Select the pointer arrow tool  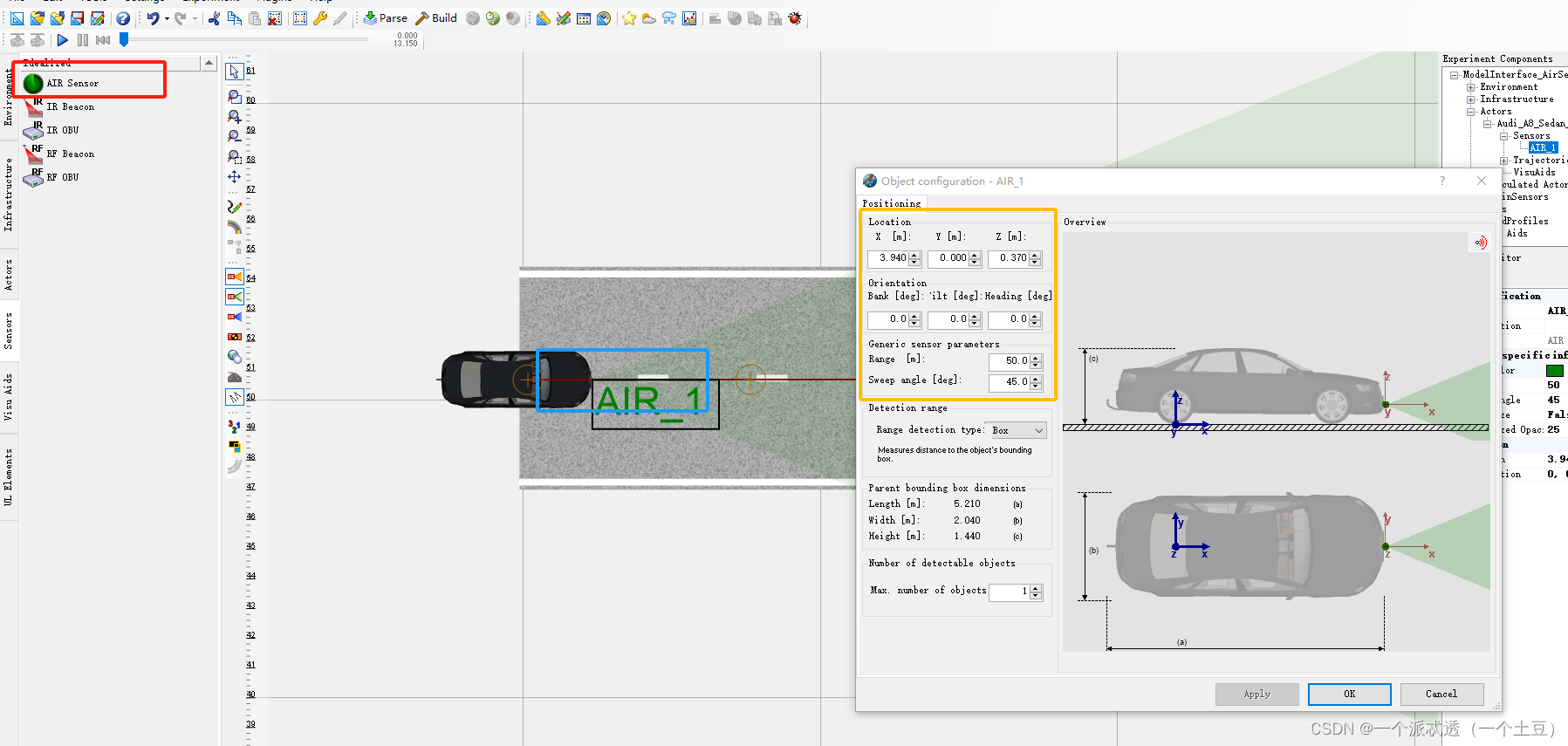tap(234, 72)
